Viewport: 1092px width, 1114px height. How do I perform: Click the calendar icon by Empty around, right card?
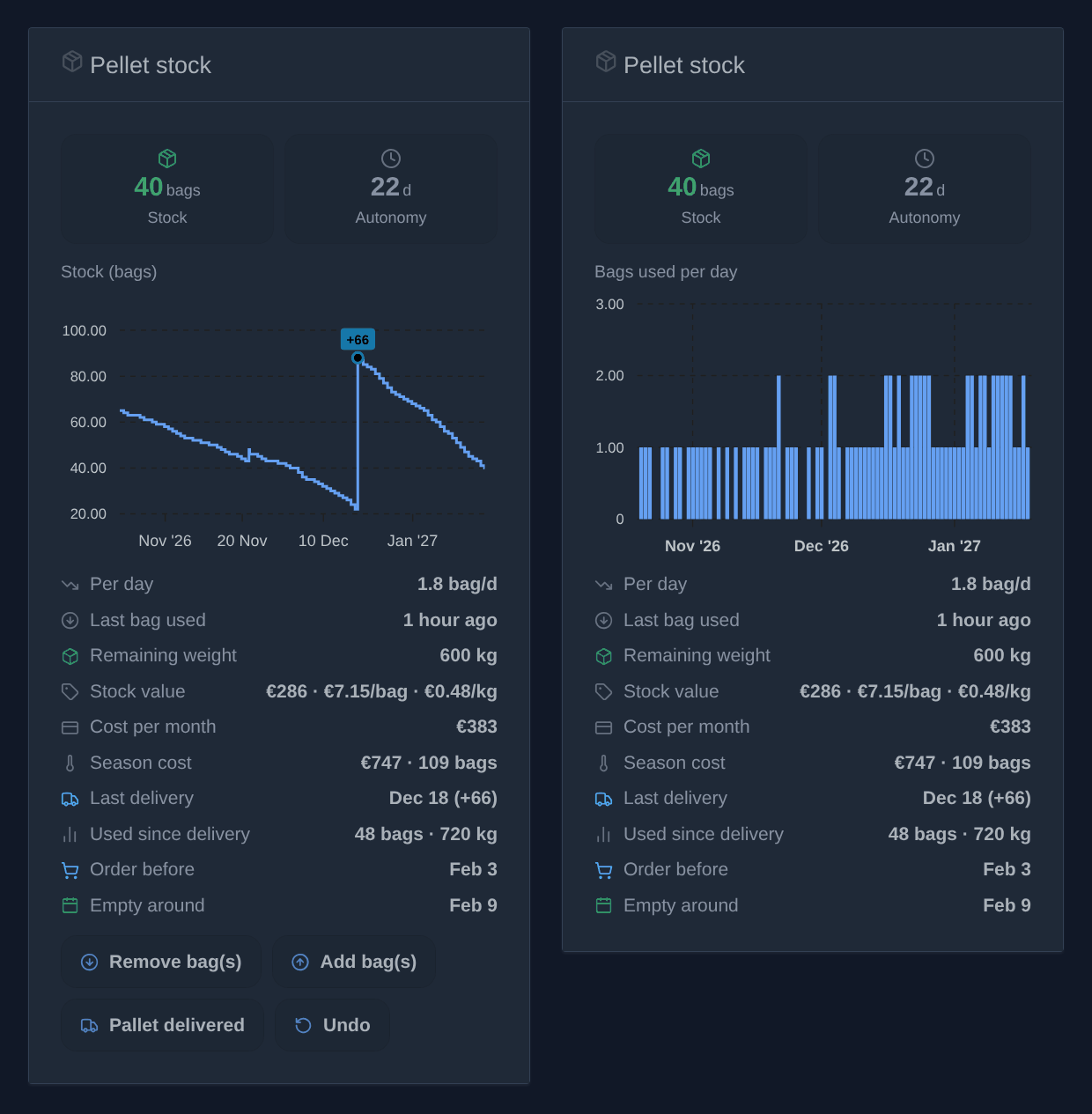pos(604,905)
